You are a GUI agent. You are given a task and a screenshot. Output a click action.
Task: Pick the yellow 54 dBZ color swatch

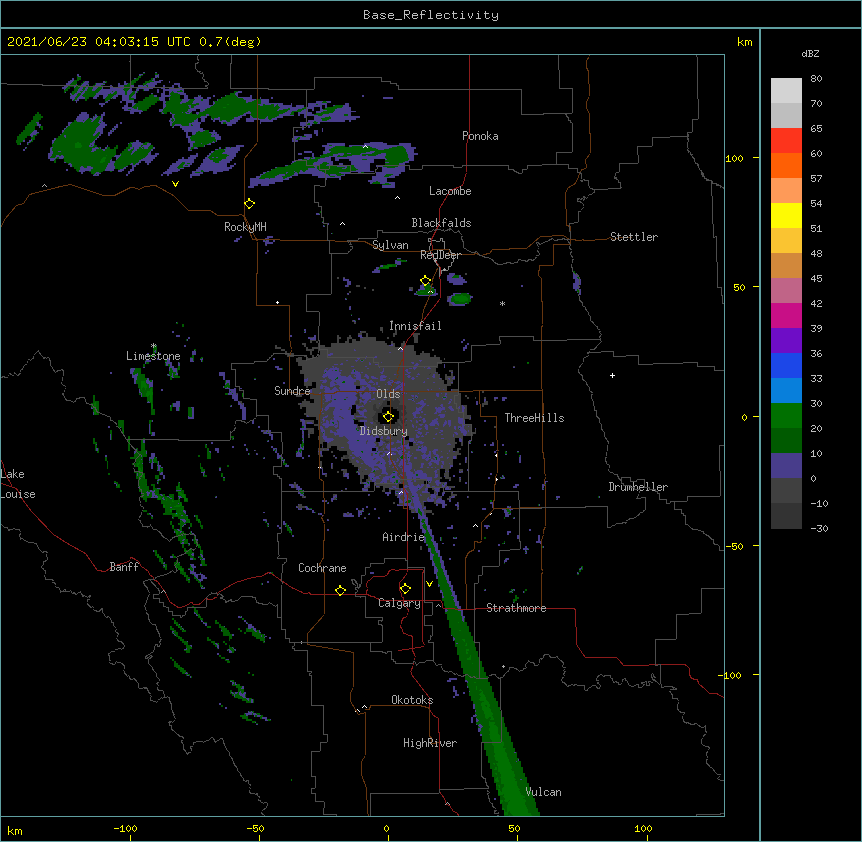click(786, 215)
